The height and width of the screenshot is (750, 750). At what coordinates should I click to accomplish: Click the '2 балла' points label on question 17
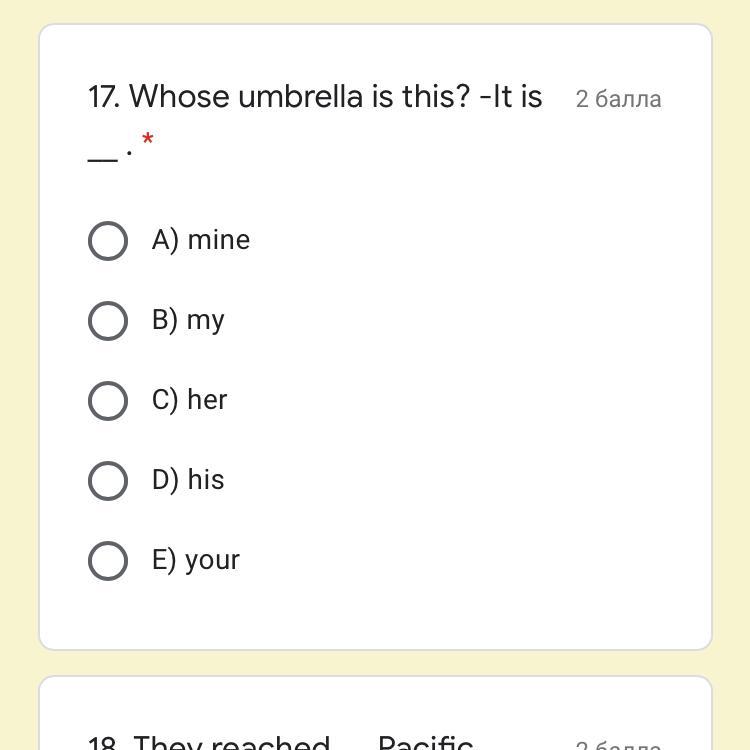click(618, 99)
